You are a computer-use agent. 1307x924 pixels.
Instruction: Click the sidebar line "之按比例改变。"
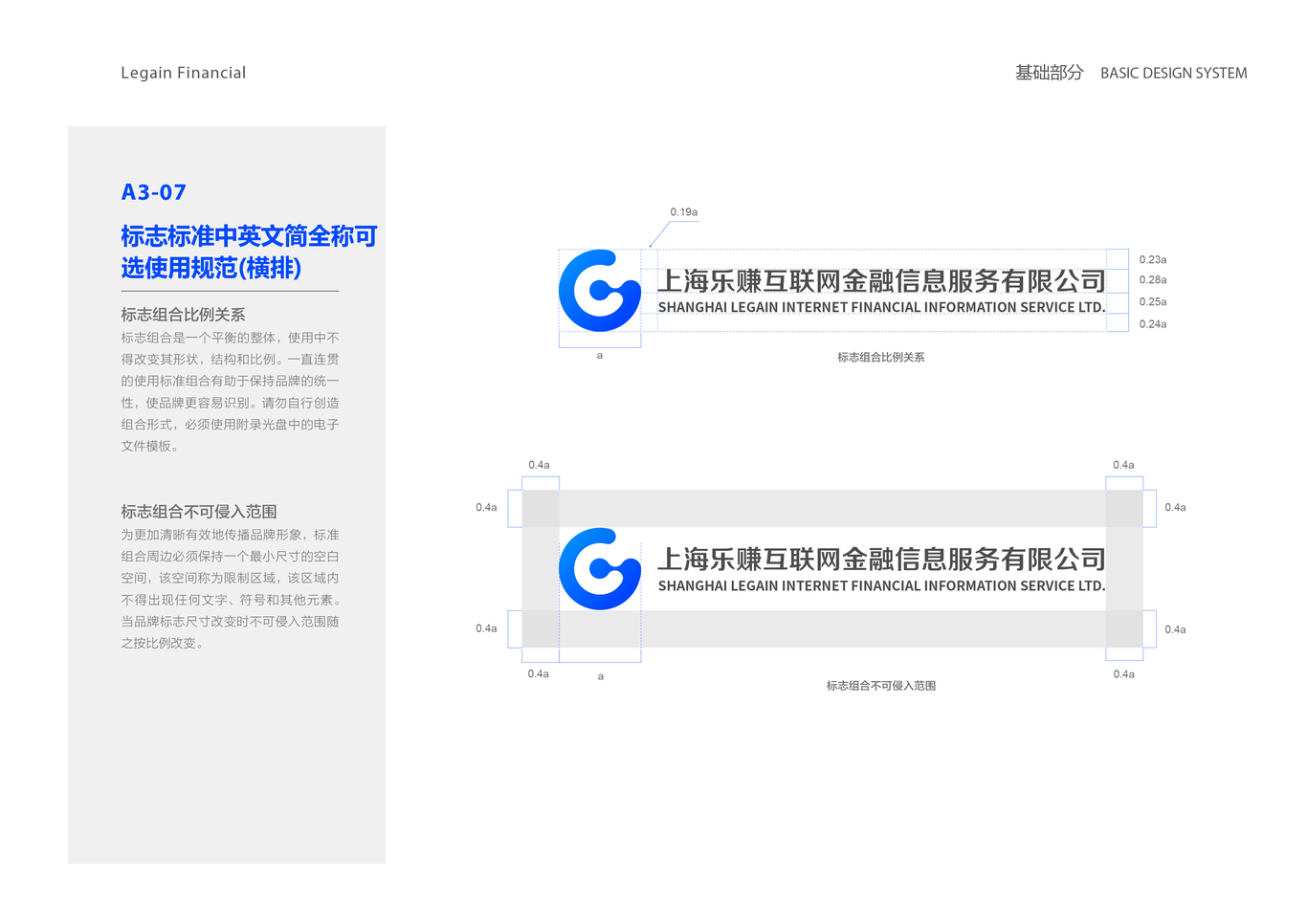tap(162, 643)
